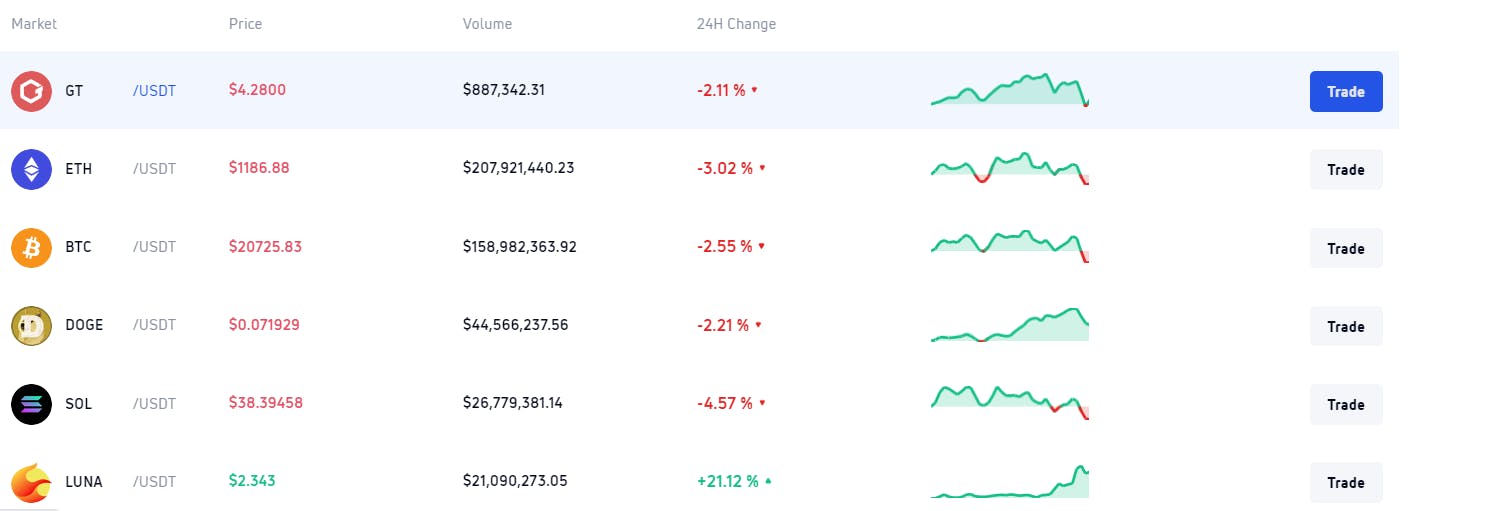This screenshot has width=1485, height=511.
Task: Click the 24H Change column header
Action: click(x=736, y=24)
